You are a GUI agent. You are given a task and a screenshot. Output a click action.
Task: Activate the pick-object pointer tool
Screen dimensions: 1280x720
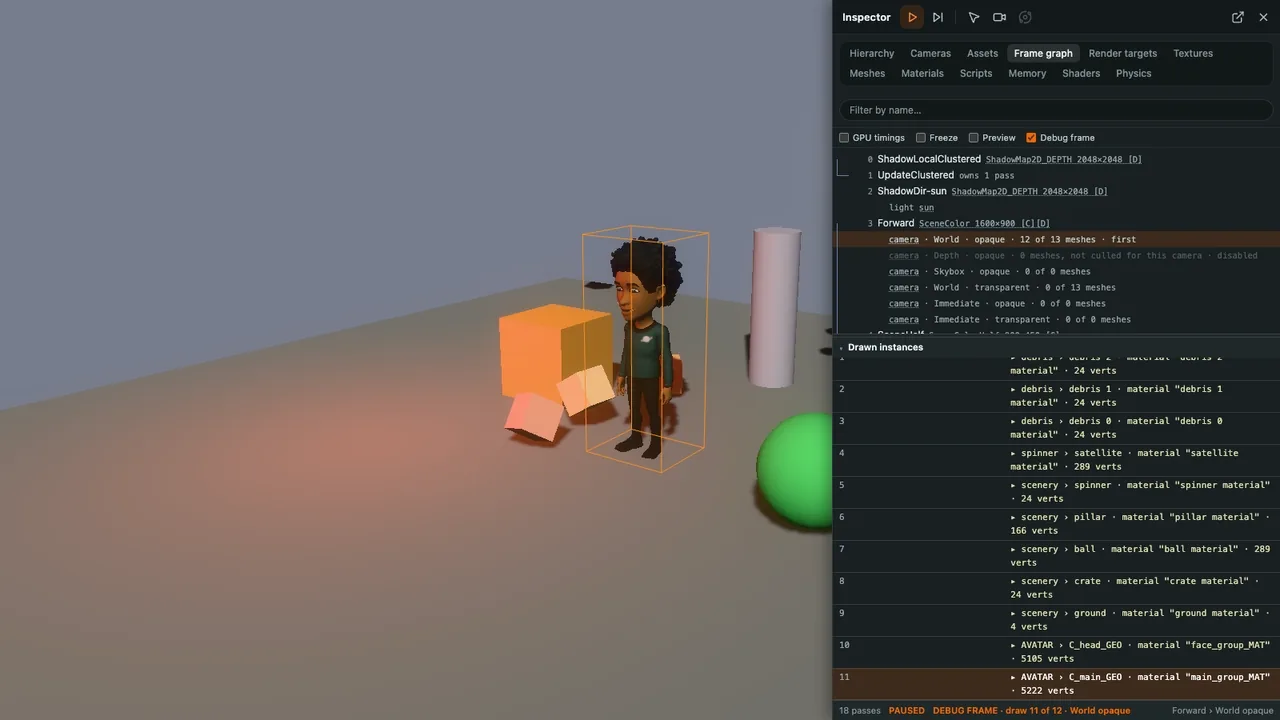973,17
